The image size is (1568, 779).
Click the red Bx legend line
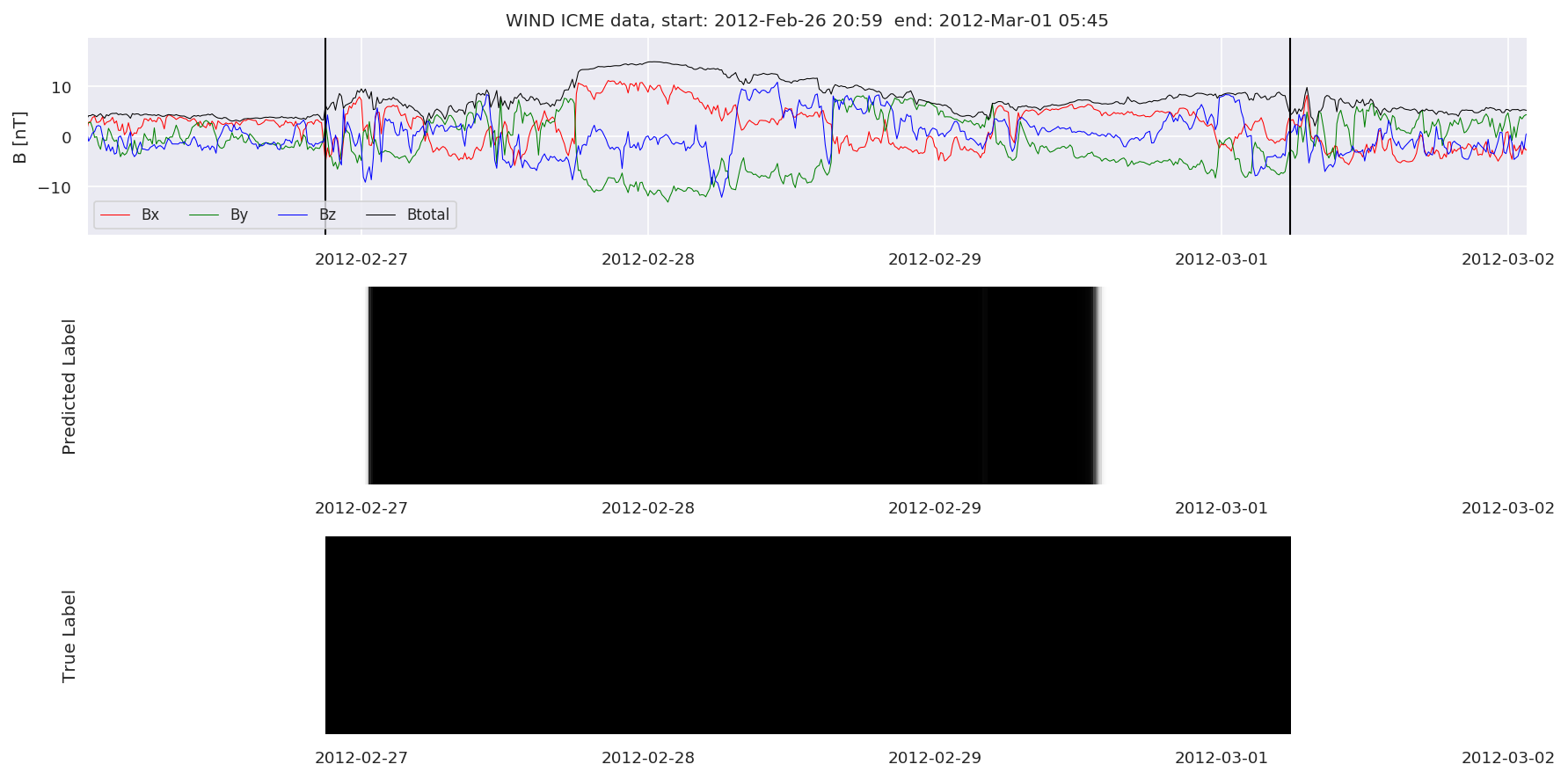pyautogui.click(x=115, y=215)
